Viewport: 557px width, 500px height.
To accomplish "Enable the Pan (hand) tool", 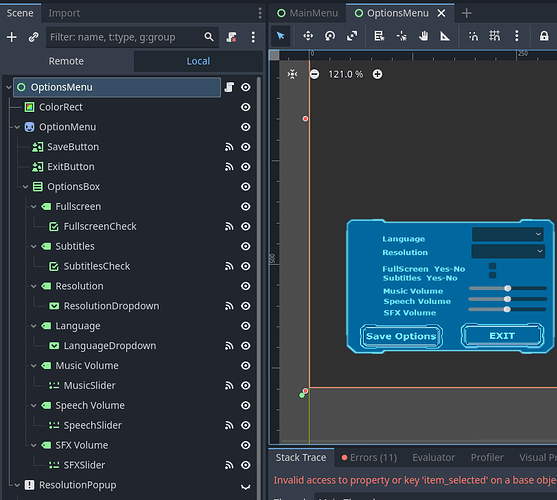I will coord(423,36).
